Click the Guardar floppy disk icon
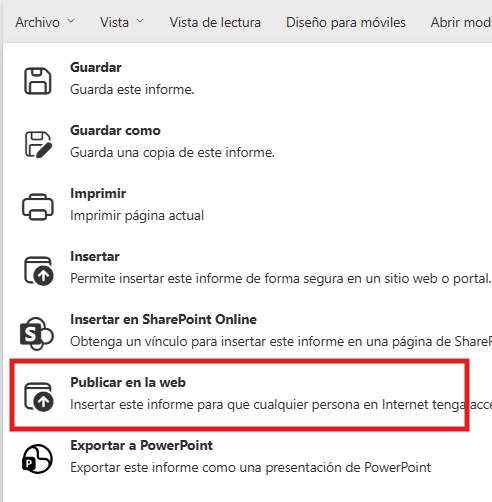492x502 pixels. pos(38,81)
